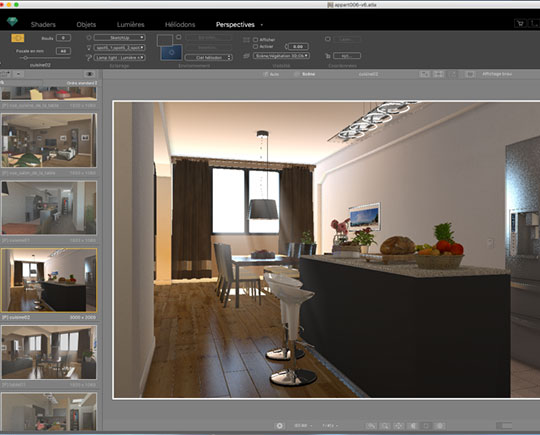
Task: Click the small toggle button above thumbnail list
Action: (x=19, y=74)
